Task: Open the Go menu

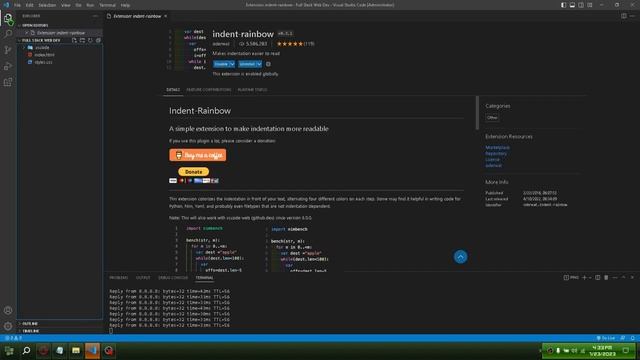Action: pos(78,5)
